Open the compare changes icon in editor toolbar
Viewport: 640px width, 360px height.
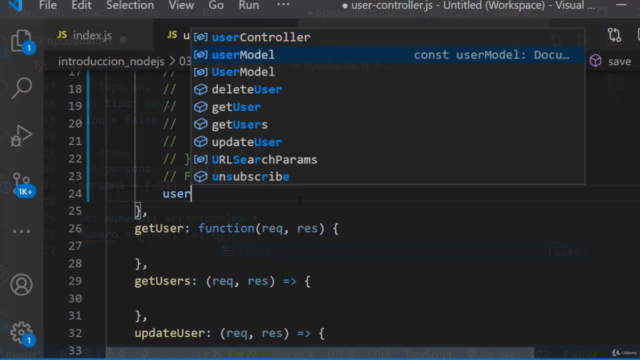tap(614, 35)
